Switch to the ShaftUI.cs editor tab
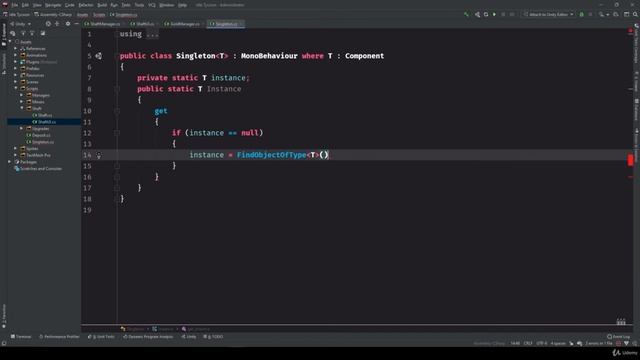Image resolution: width=640 pixels, height=360 pixels. click(143, 24)
